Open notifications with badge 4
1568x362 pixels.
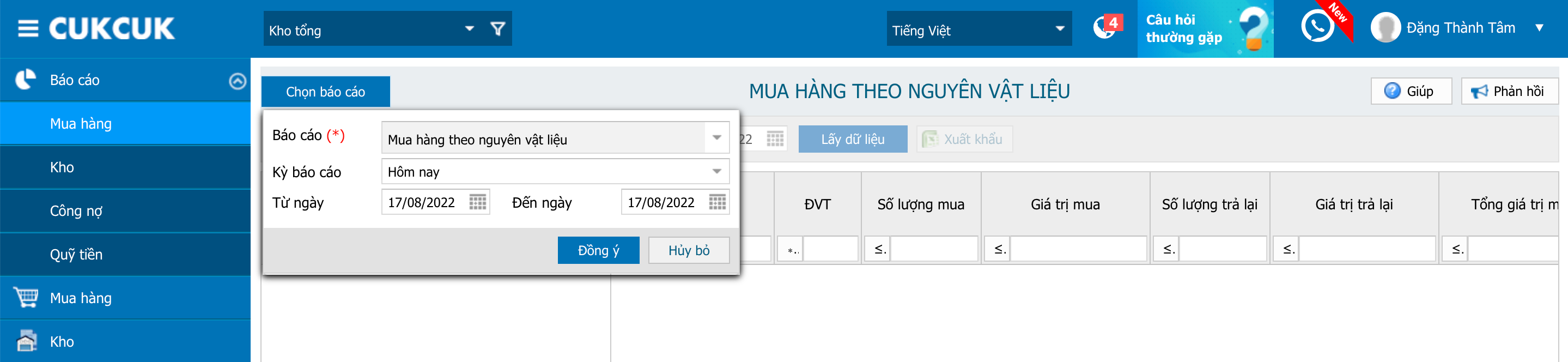click(x=1107, y=27)
